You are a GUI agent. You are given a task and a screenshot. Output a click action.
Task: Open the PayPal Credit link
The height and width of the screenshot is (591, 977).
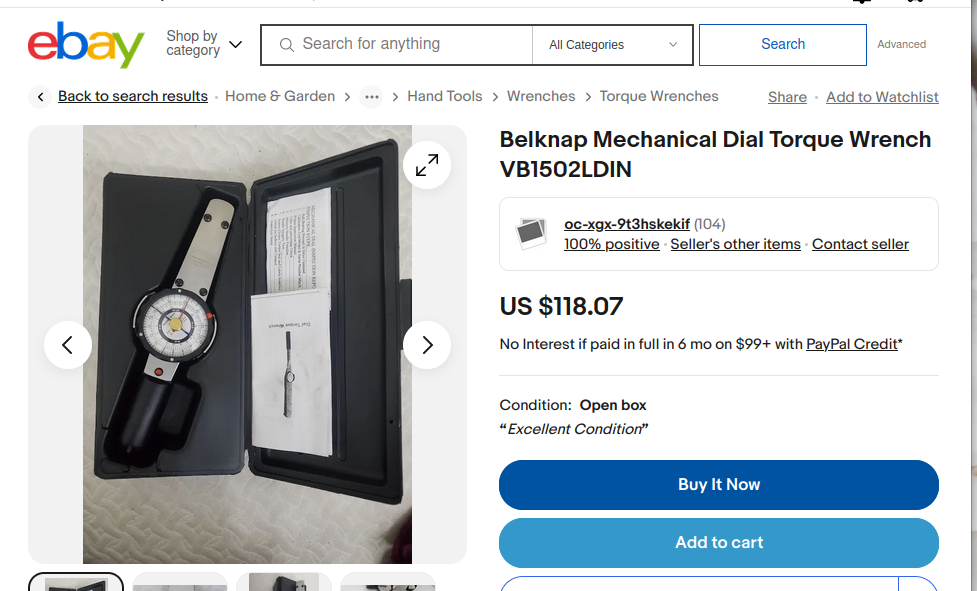click(852, 344)
